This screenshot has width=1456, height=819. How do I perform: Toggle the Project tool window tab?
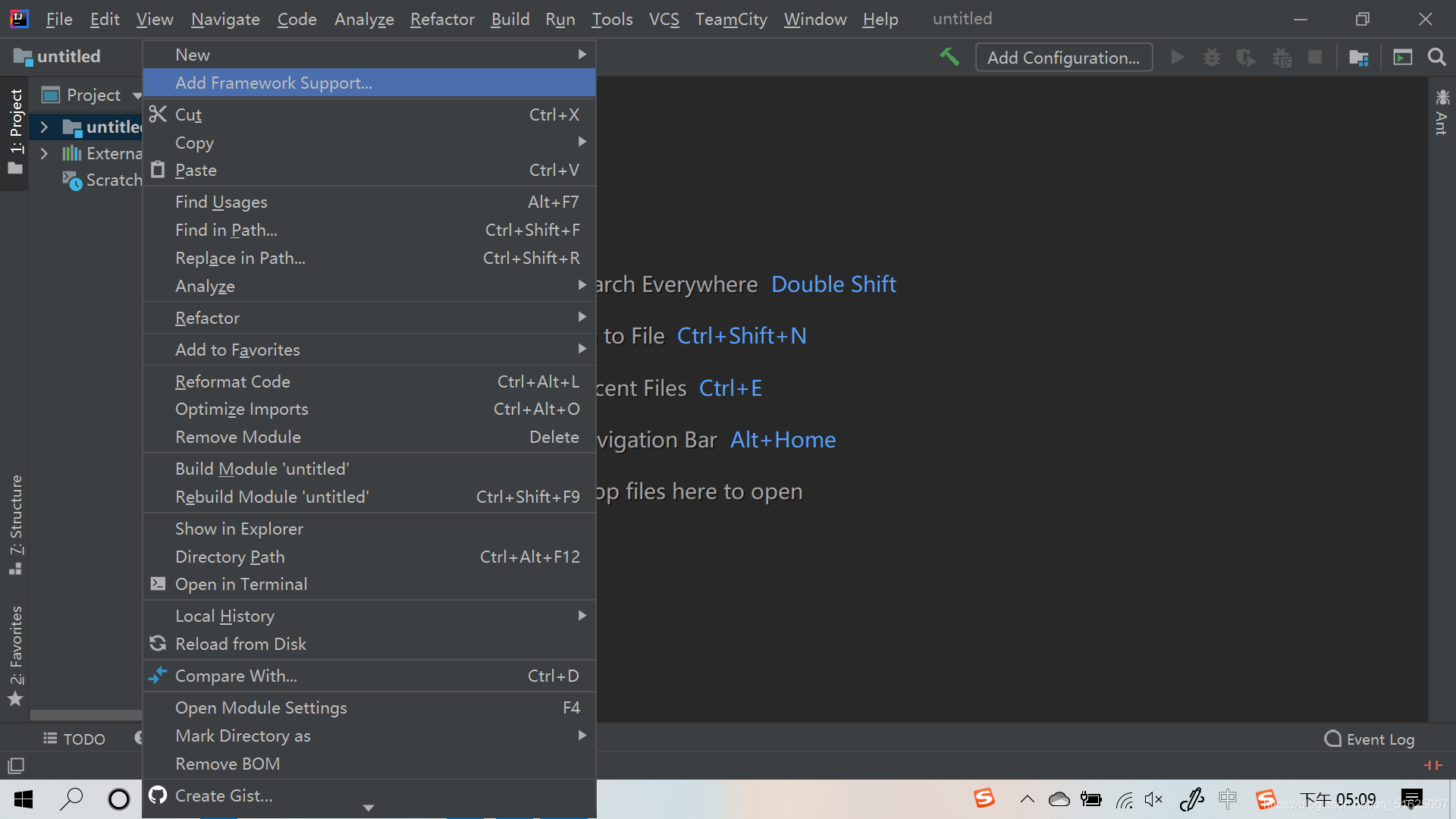tap(15, 130)
